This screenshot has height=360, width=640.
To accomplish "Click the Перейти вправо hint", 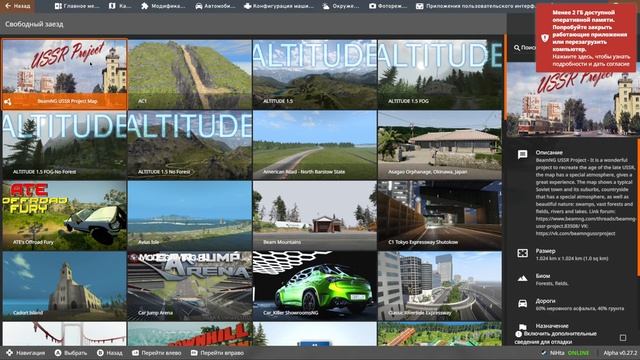I will coord(217,353).
